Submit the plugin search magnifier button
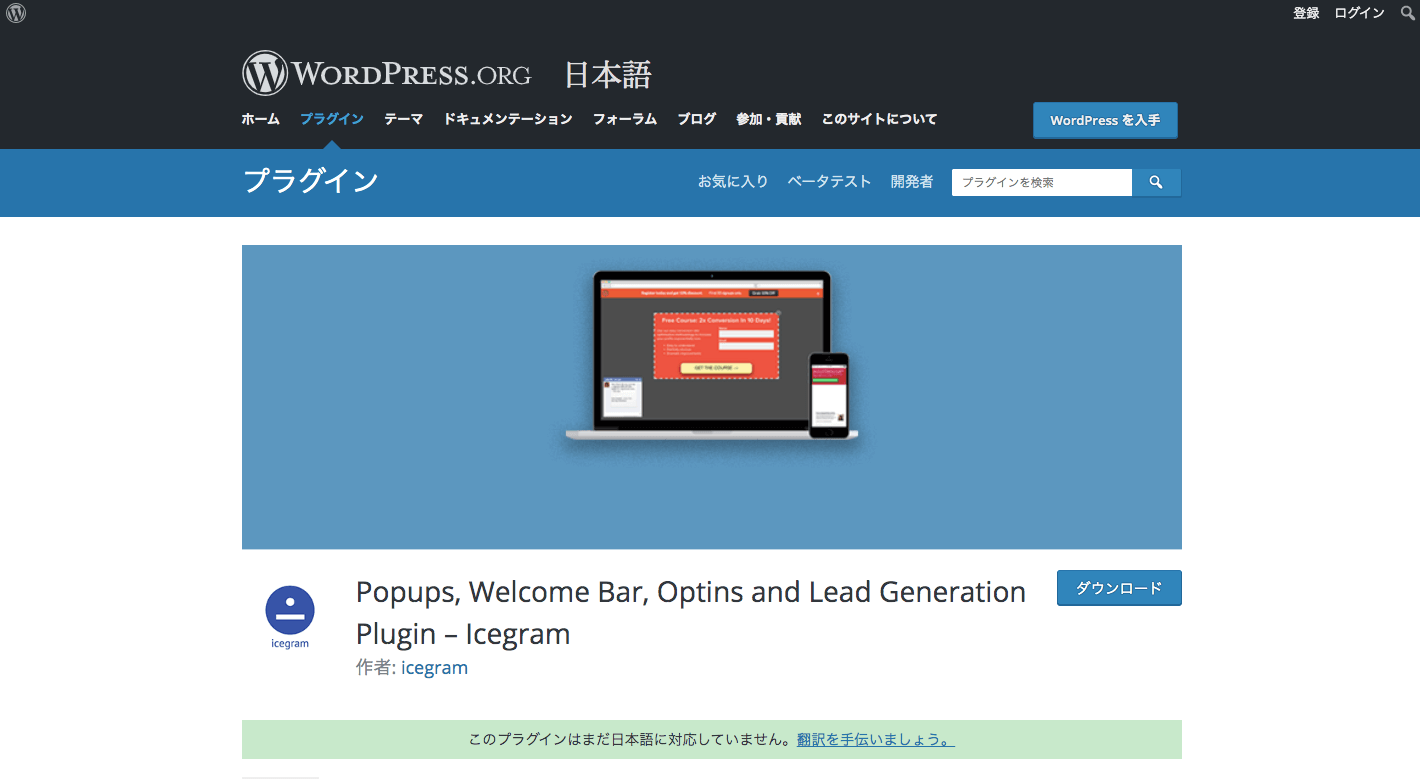Image resolution: width=1420 pixels, height=779 pixels. 1156,182
